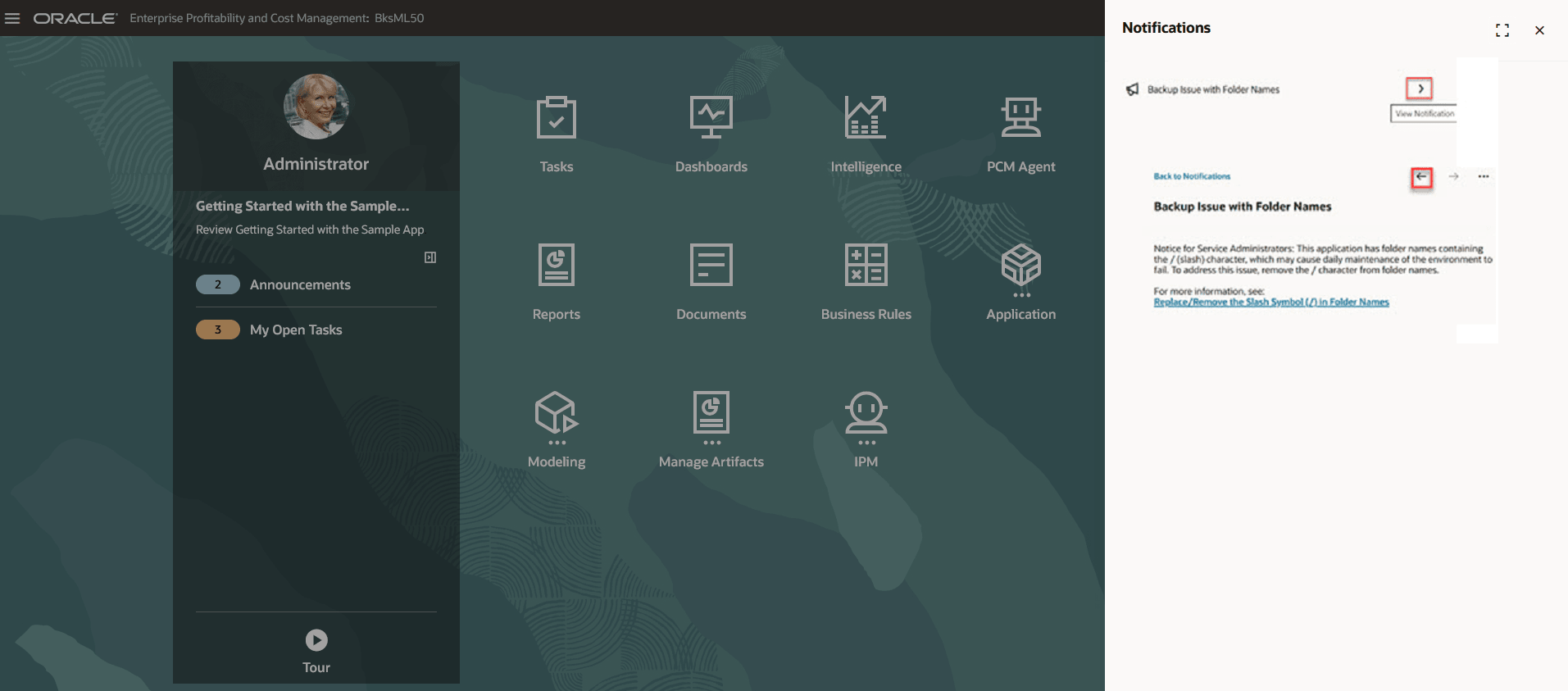
Task: Open the Replace/Remove the Slash Symbol link
Action: click(x=1271, y=302)
